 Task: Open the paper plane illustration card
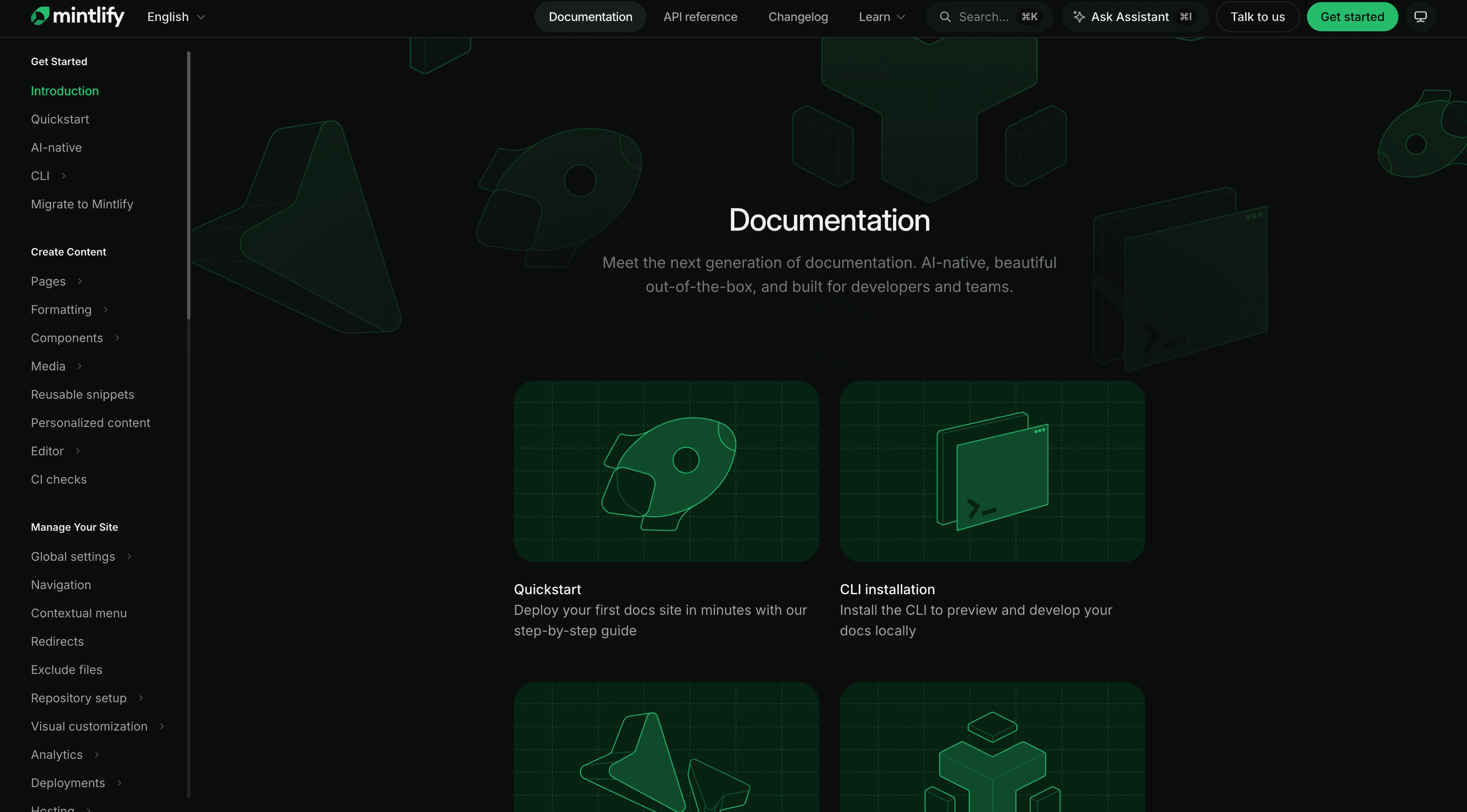coord(666,747)
